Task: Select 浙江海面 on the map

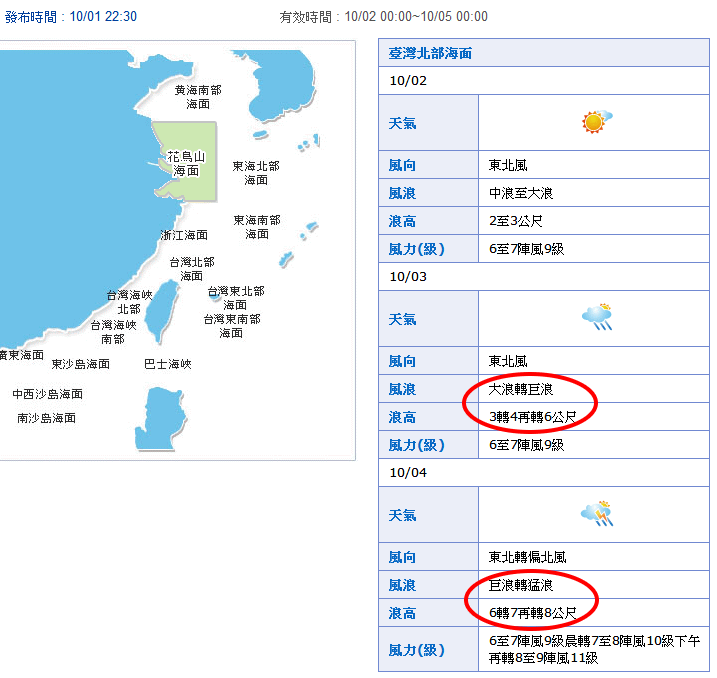Action: click(x=184, y=235)
